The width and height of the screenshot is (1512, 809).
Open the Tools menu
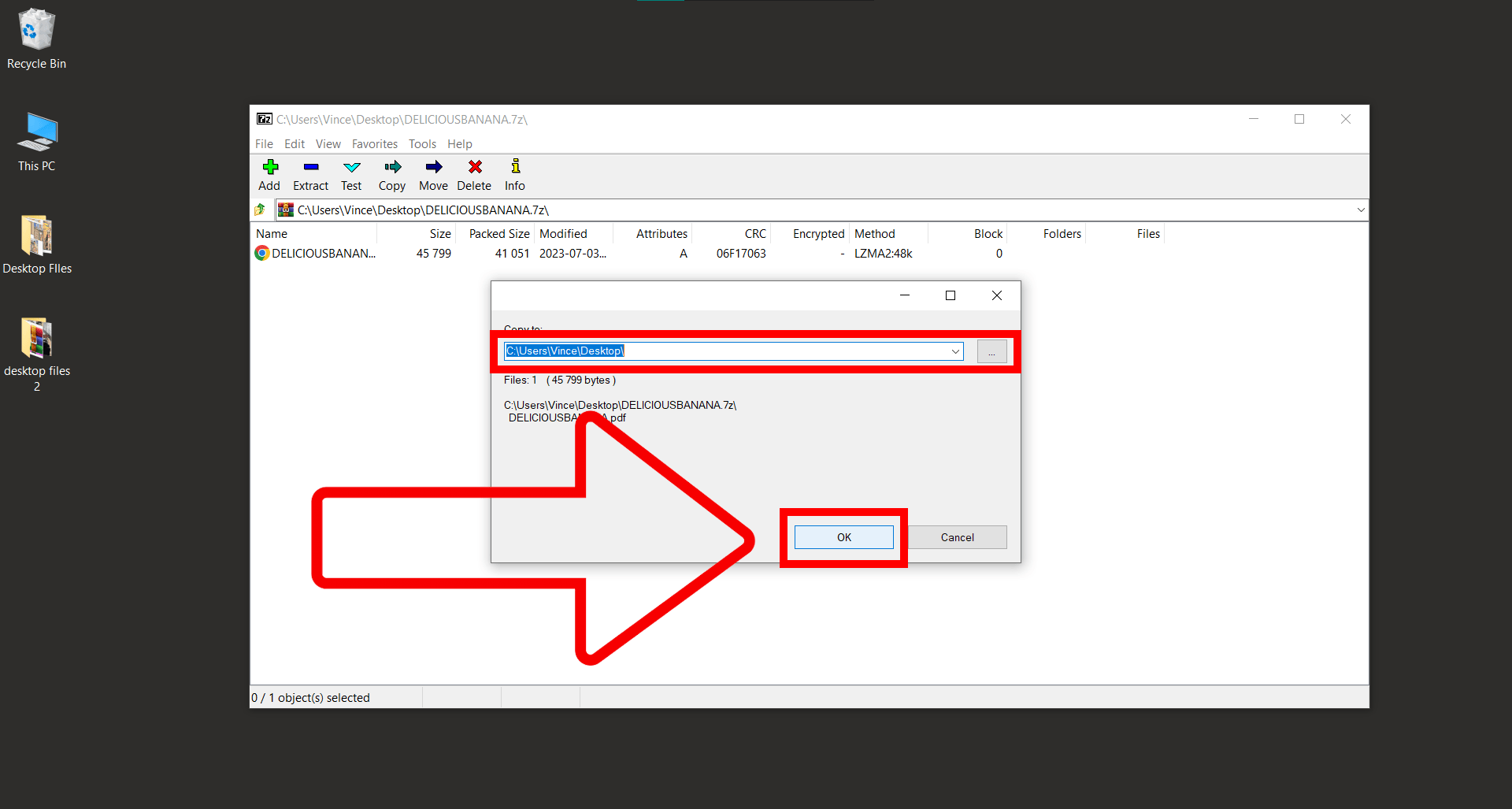422,143
